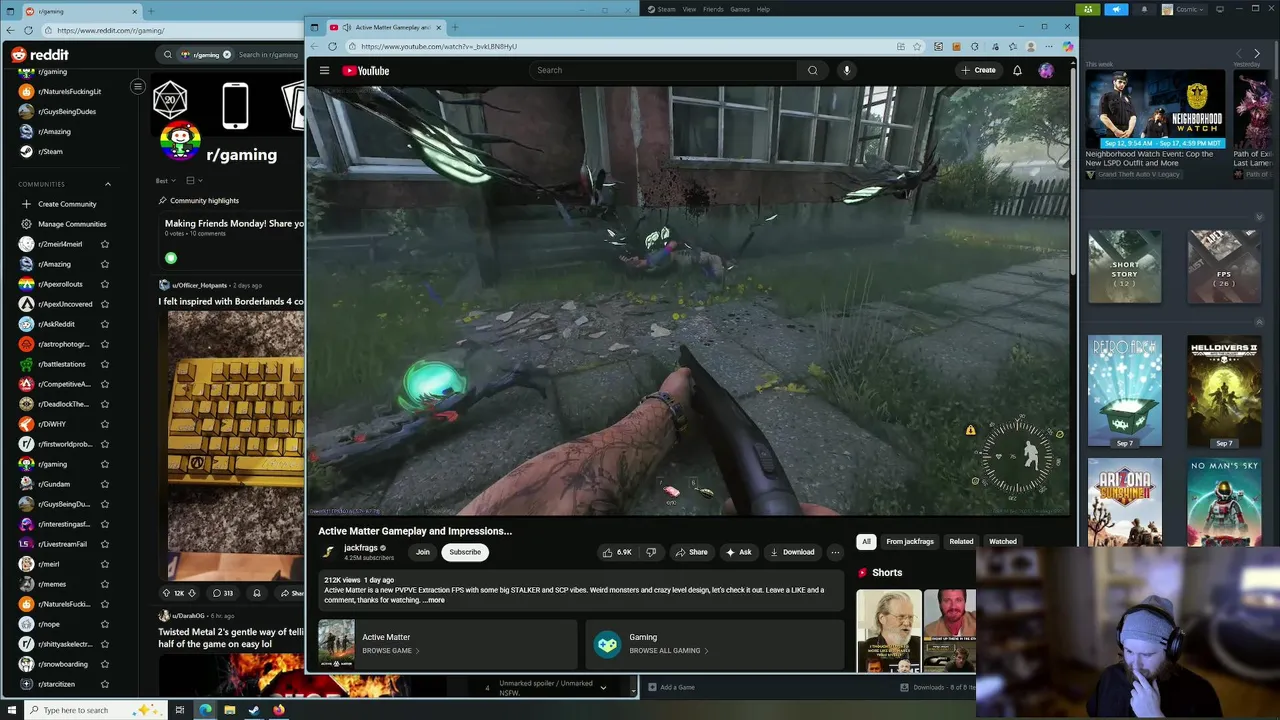Open Helldivers II cover in Steam

click(1224, 391)
